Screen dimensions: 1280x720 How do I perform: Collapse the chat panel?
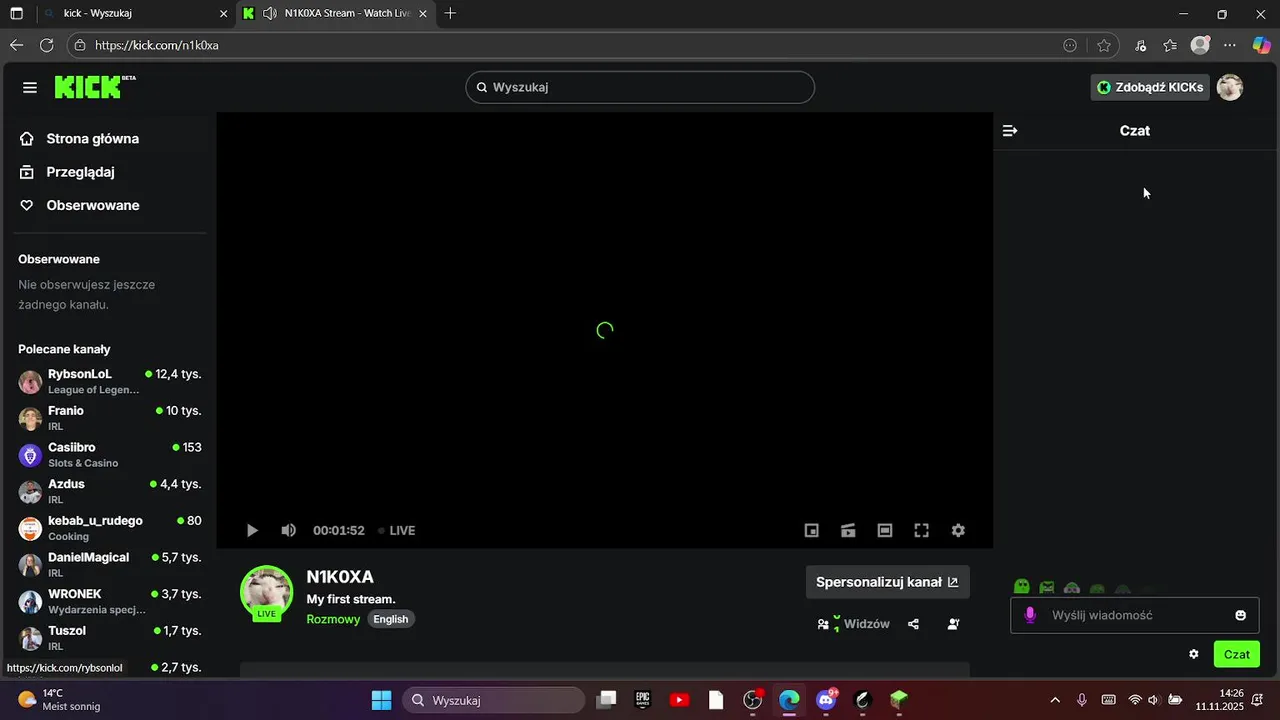(x=1010, y=131)
